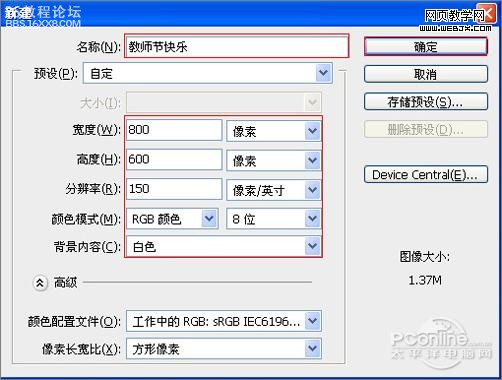Viewport: 502px width, 380px height.
Task: Open the 颜色模式 dropdown RGB 颜色
Action: [x=172, y=219]
